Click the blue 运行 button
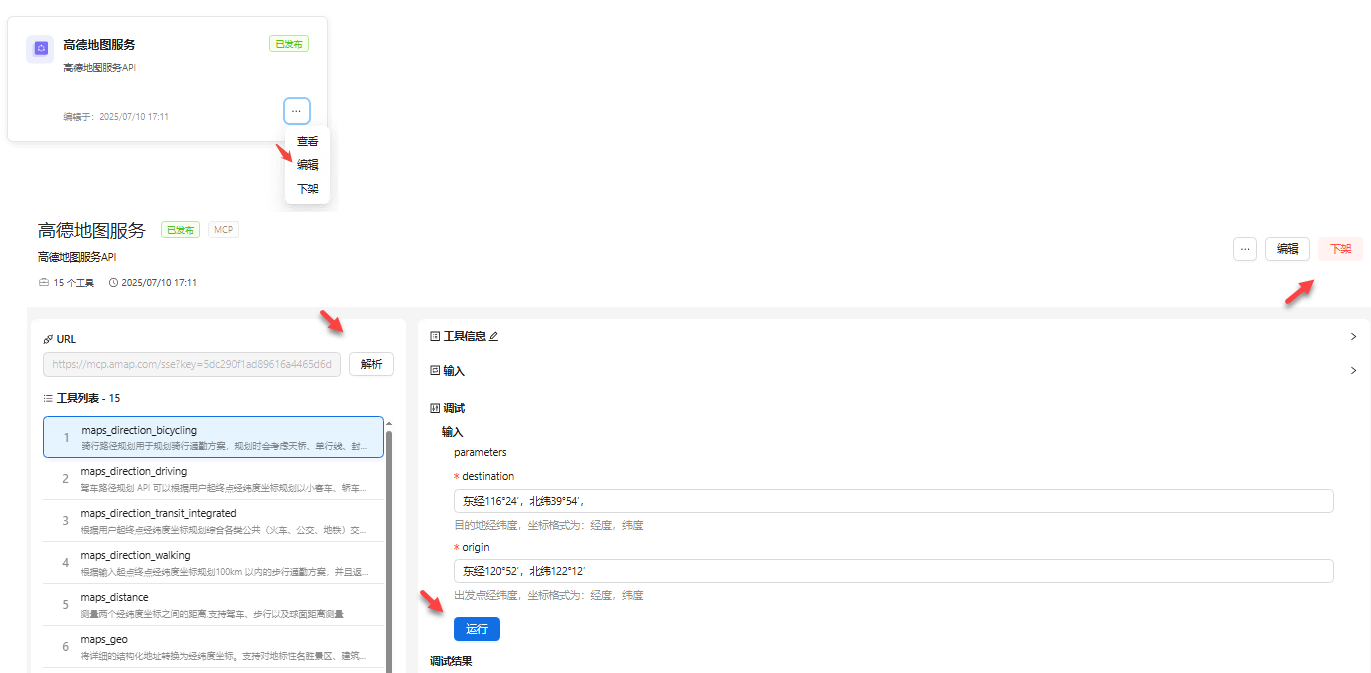The image size is (1371, 673). (x=477, y=629)
